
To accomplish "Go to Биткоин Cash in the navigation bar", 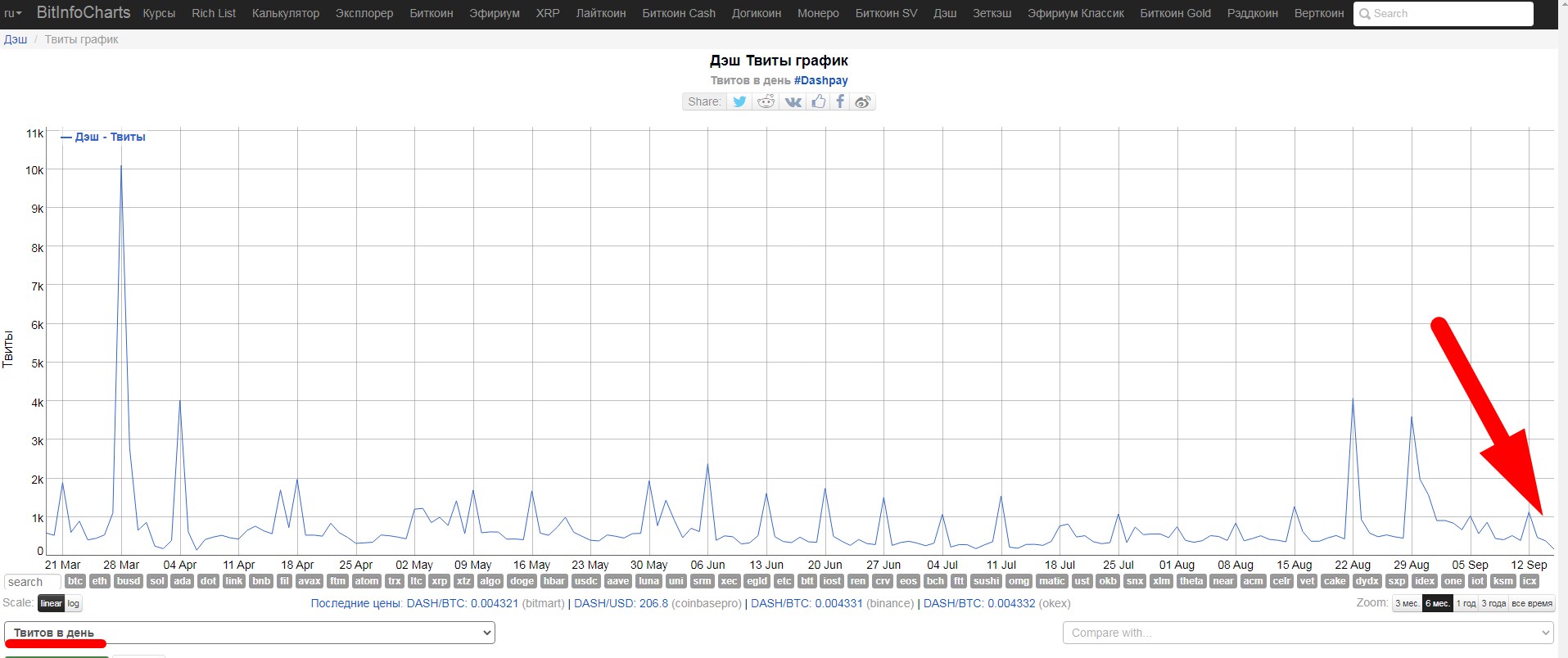I will click(x=679, y=13).
